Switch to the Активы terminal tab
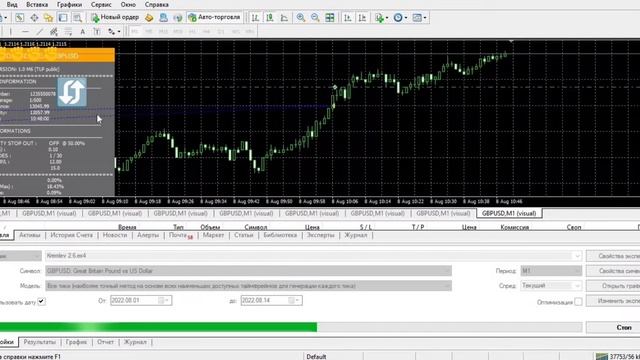 point(30,235)
